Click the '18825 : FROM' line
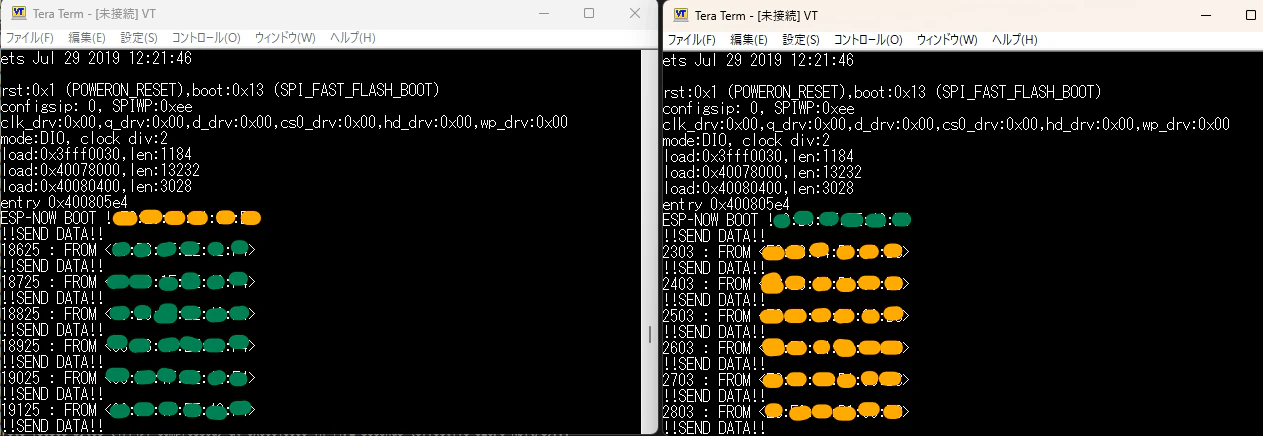Screen dimensions: 1263x436 pyautogui.click(x=128, y=314)
